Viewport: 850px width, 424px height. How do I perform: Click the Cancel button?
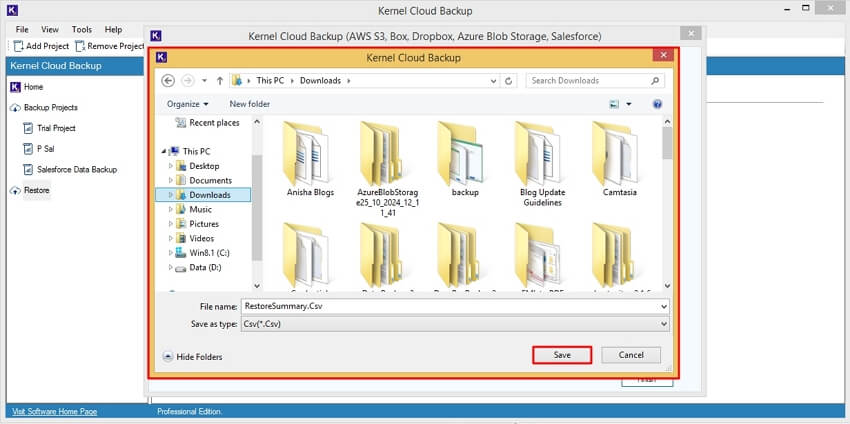tap(631, 355)
